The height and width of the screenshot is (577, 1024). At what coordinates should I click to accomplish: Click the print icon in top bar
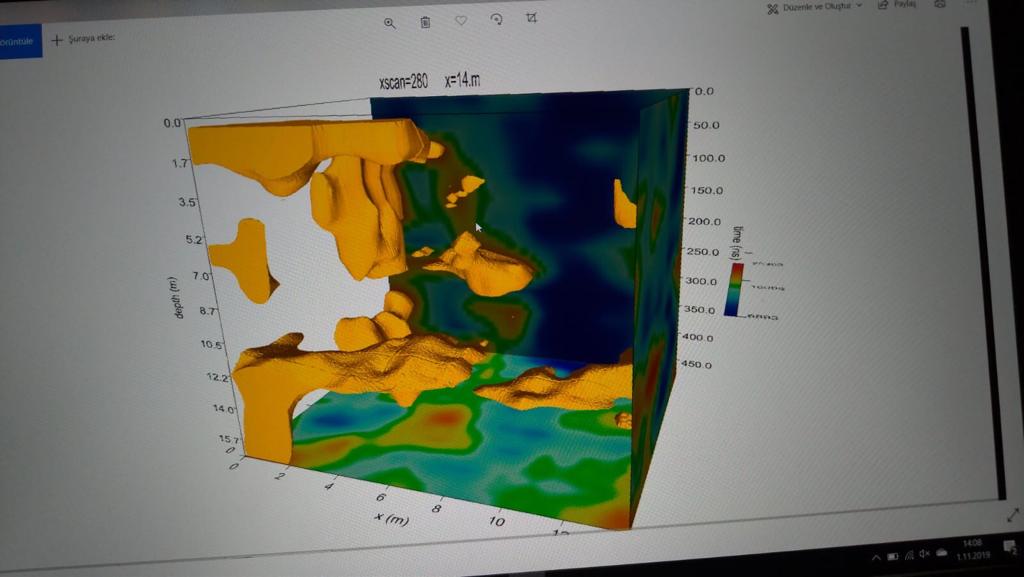click(939, 5)
